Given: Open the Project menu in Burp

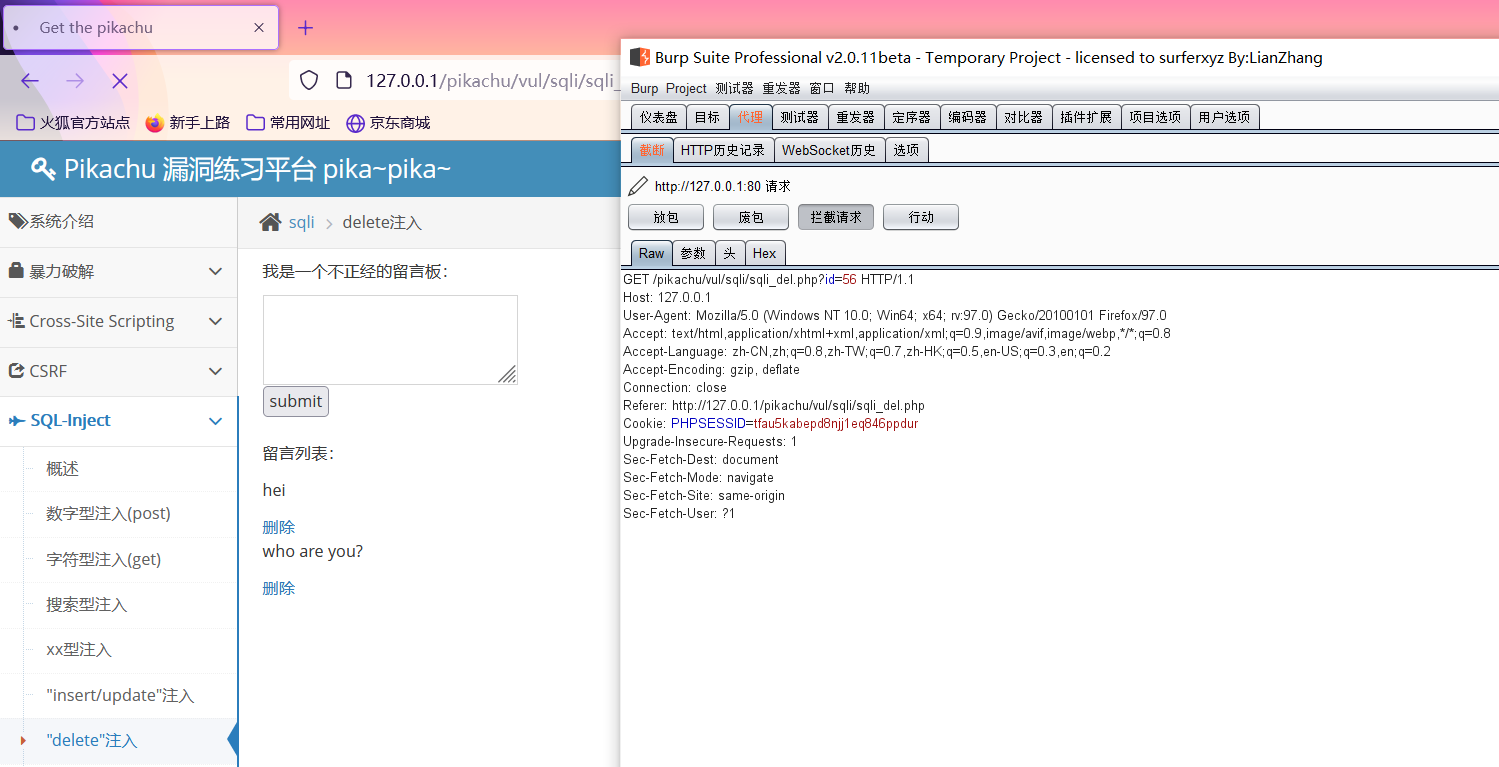Looking at the screenshot, I should click(686, 88).
